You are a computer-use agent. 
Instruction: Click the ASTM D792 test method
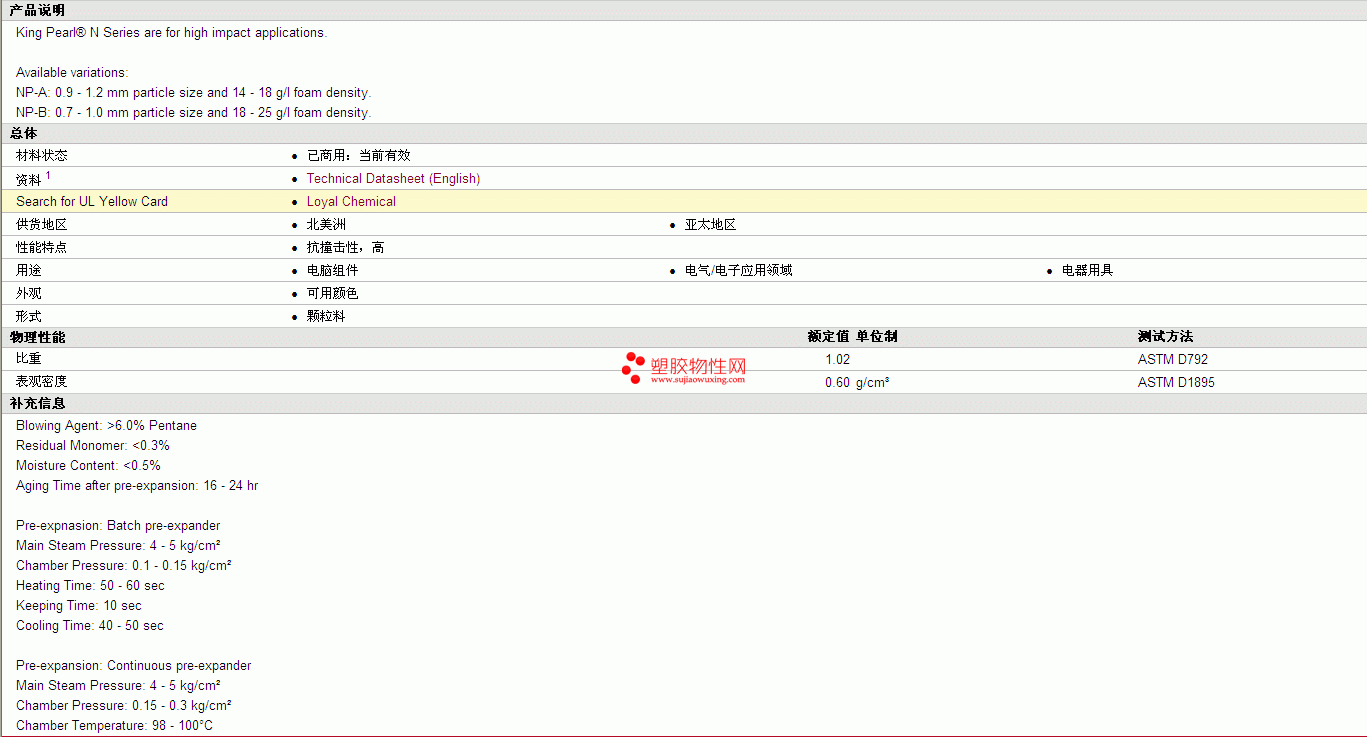[x=1173, y=359]
